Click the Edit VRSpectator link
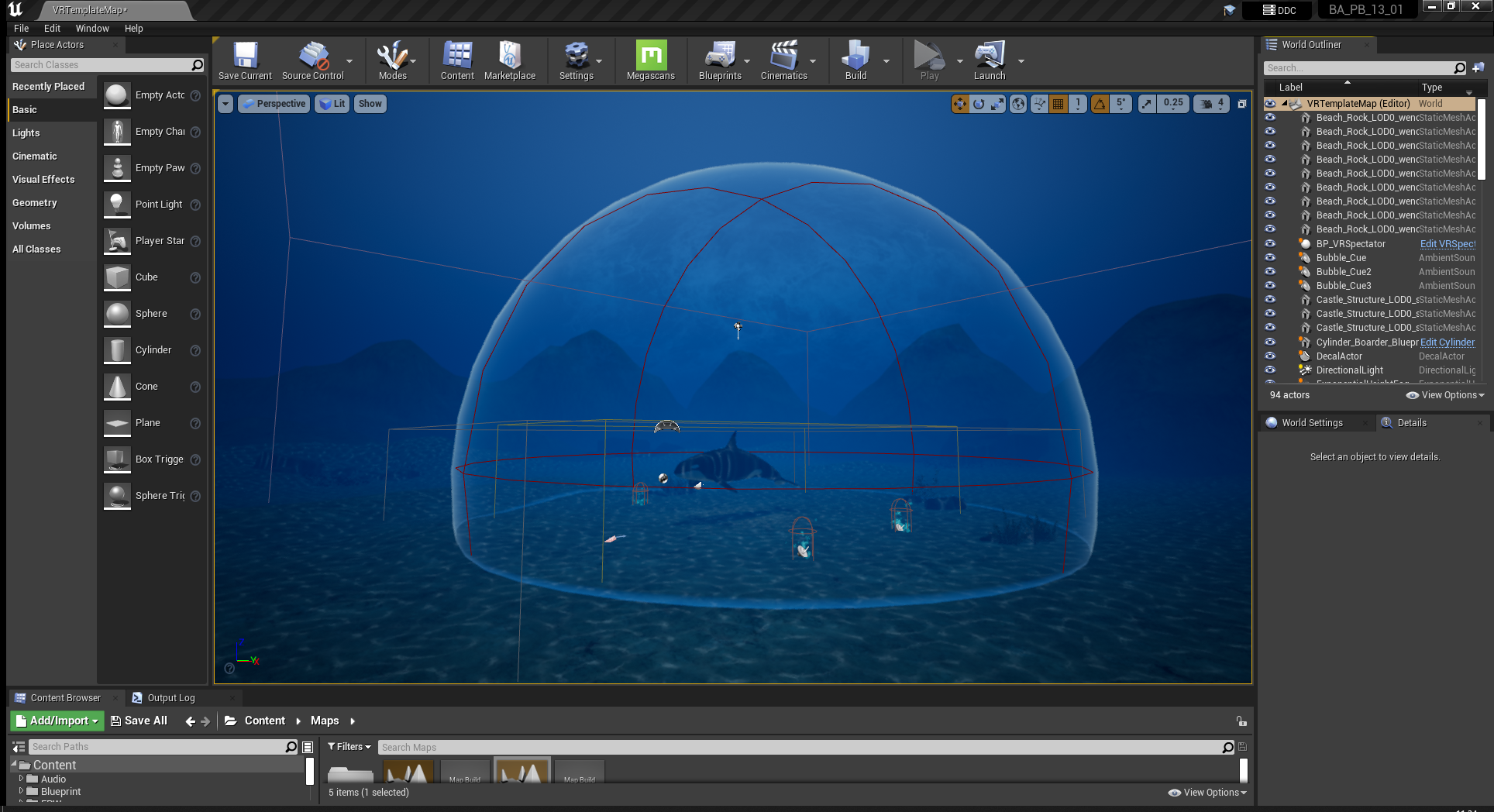1494x812 pixels. tap(1448, 243)
